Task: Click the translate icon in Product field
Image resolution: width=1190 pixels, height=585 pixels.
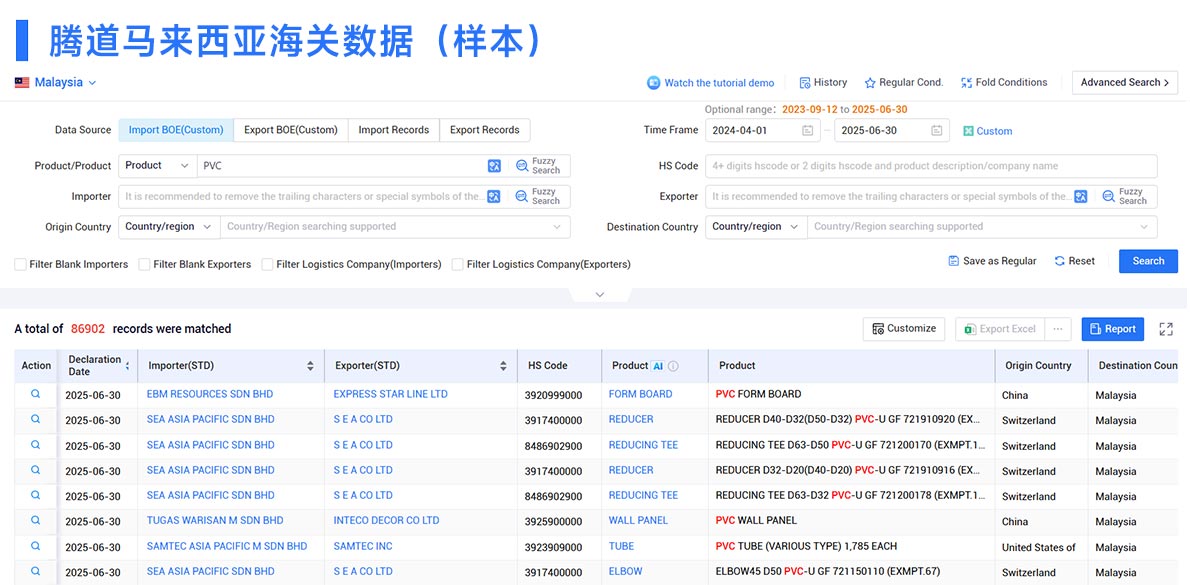Action: [x=494, y=165]
